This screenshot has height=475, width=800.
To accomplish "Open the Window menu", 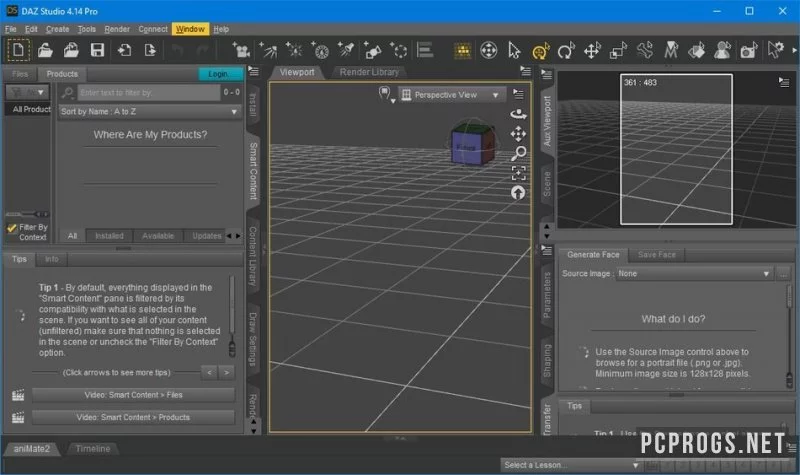I will 190,29.
